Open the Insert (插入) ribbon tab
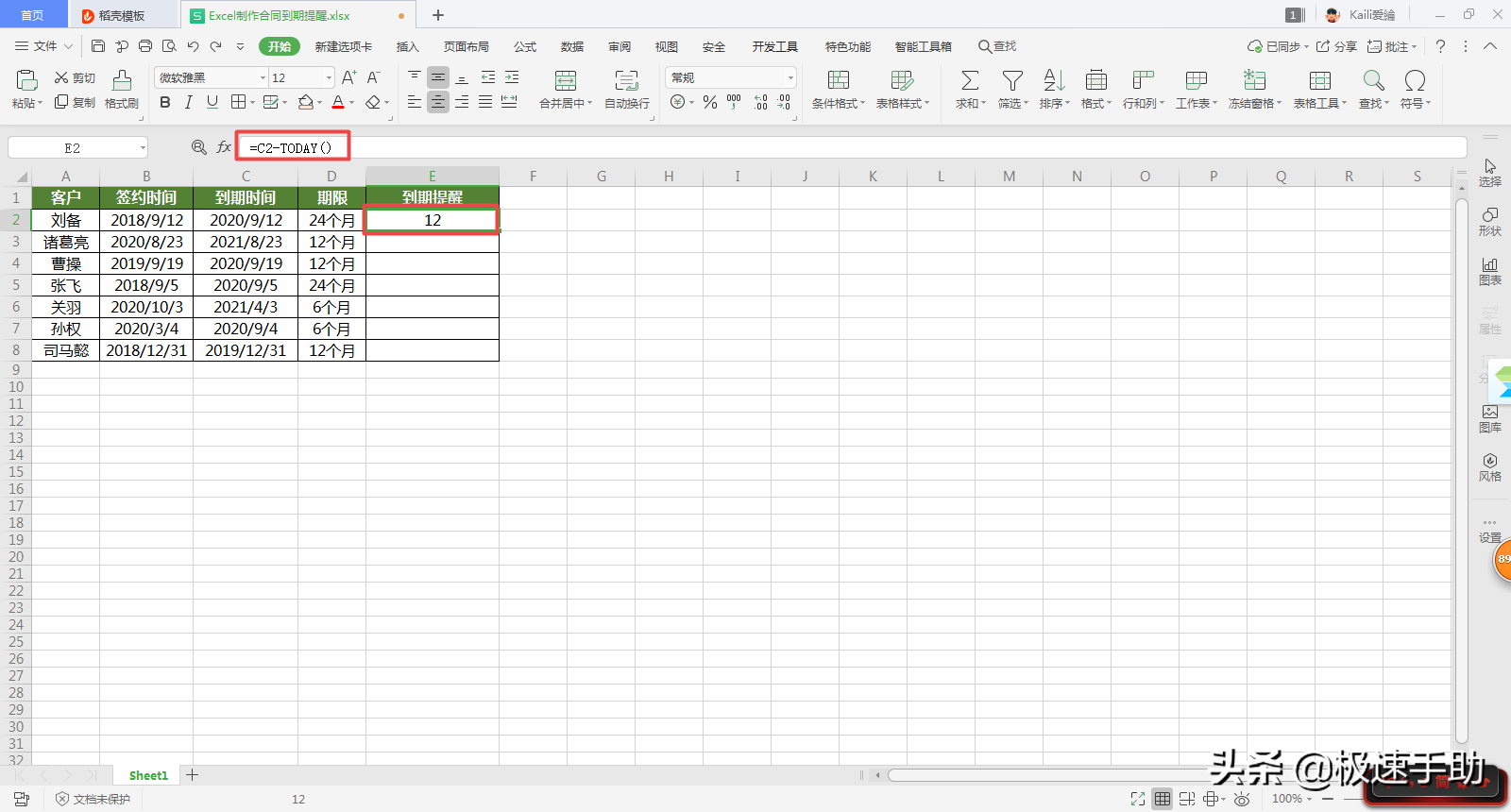 tap(407, 46)
